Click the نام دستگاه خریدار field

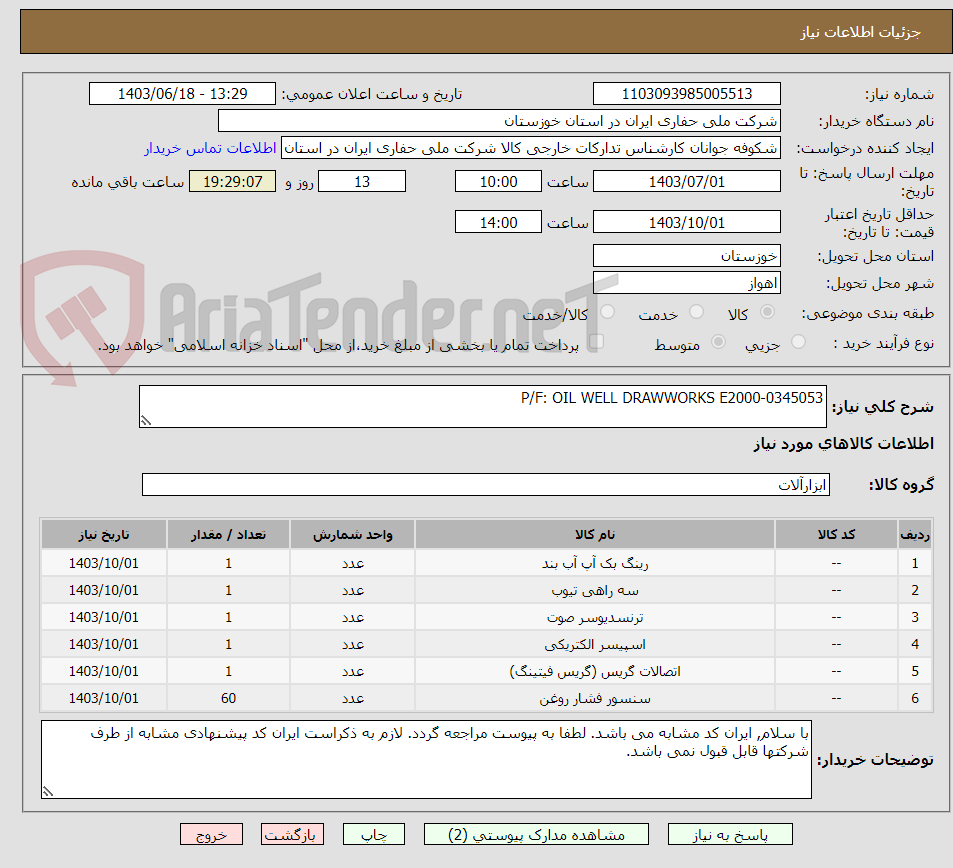(499, 120)
